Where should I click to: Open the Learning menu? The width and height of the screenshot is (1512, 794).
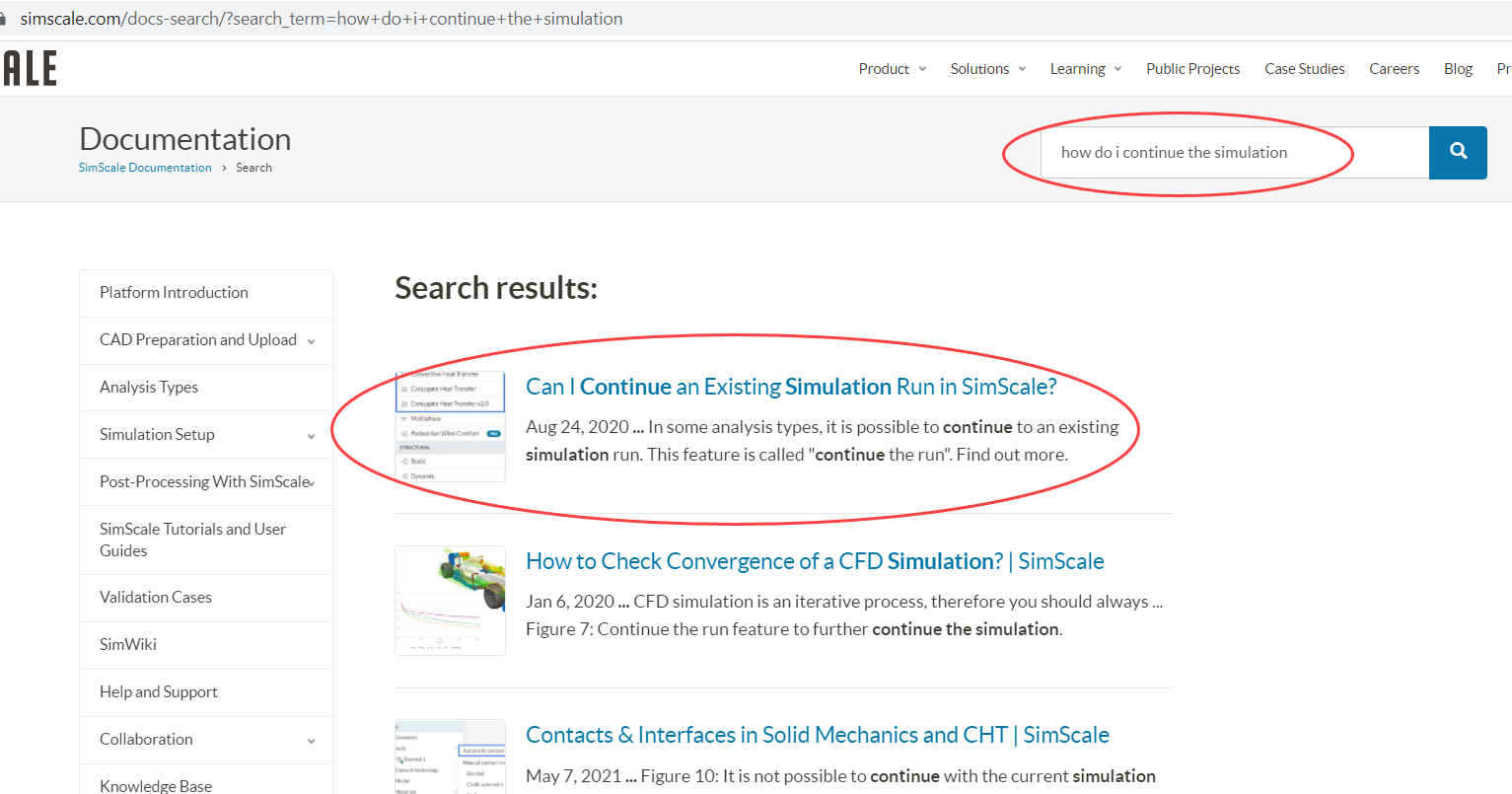click(x=1077, y=69)
